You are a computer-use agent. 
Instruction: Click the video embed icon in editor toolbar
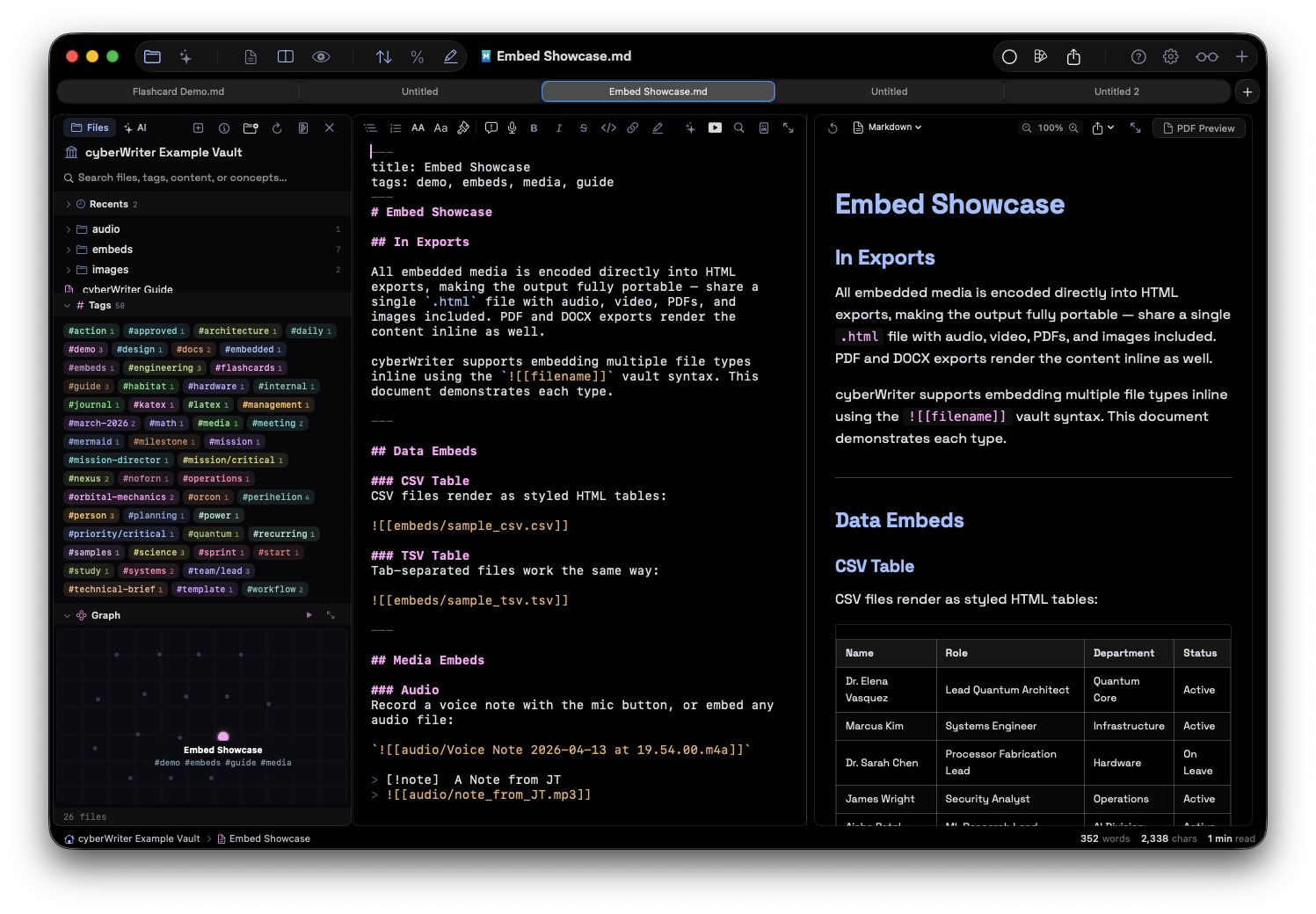point(716,128)
